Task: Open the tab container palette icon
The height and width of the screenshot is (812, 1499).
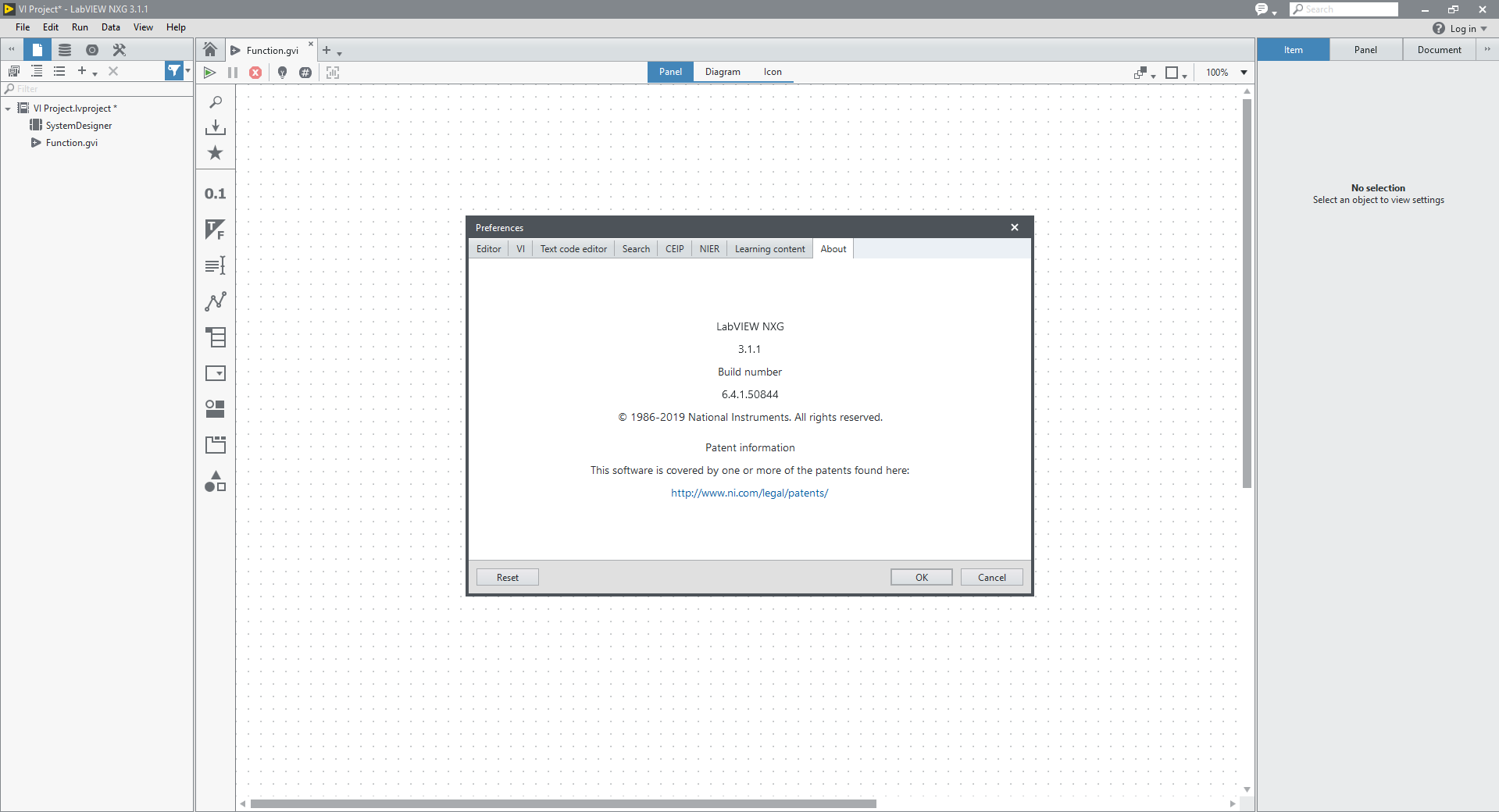Action: 216,445
